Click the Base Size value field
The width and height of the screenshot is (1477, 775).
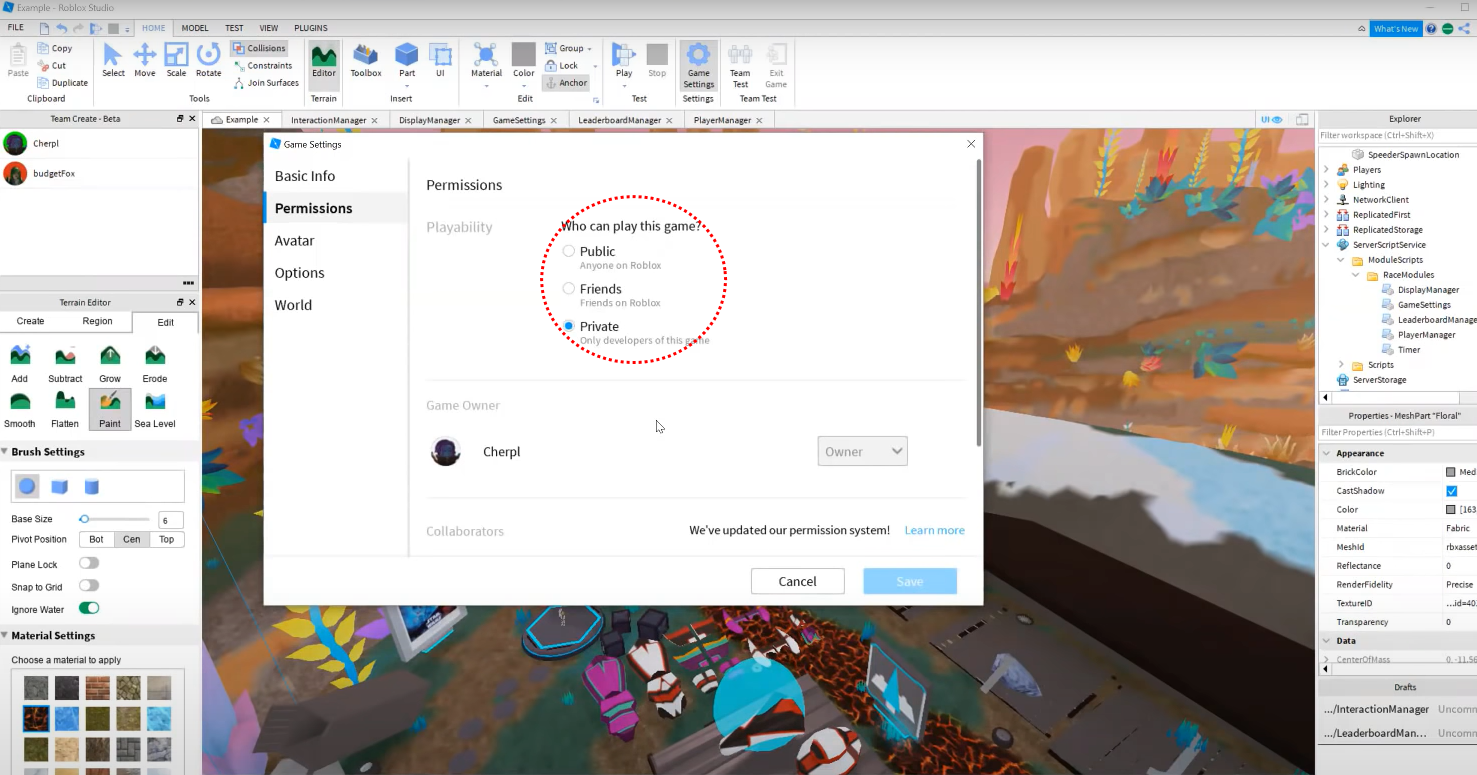pos(171,520)
